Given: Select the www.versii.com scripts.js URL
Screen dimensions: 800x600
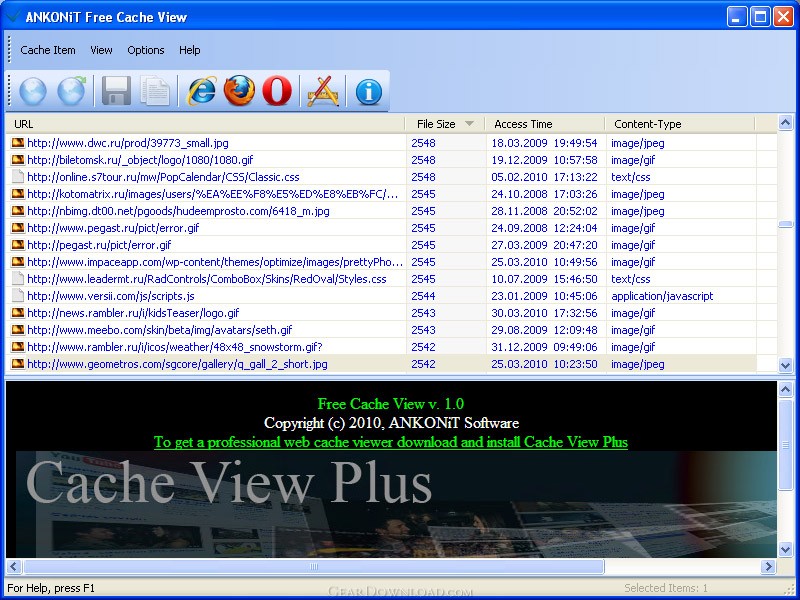Looking at the screenshot, I should 111,296.
